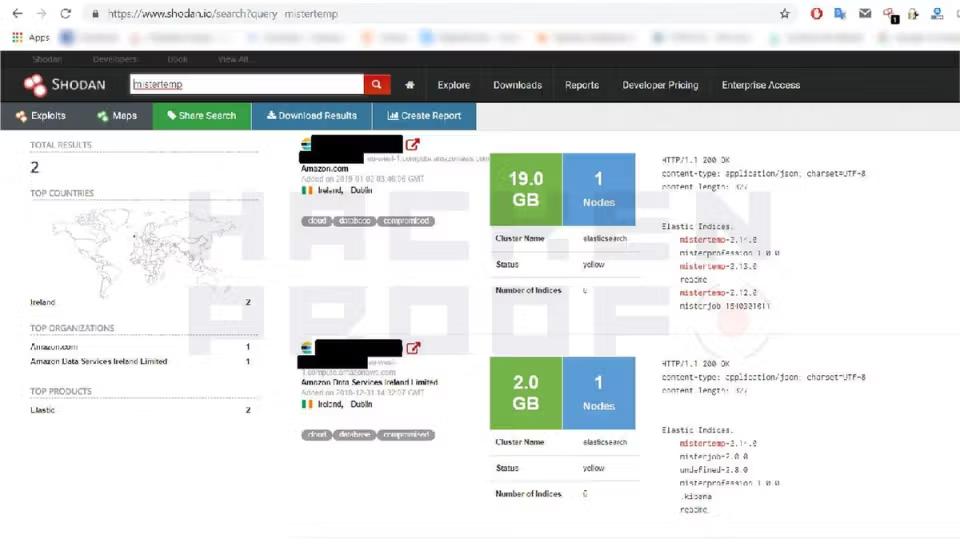Open the mail envelope extension
960x550 pixels.
(x=864, y=13)
